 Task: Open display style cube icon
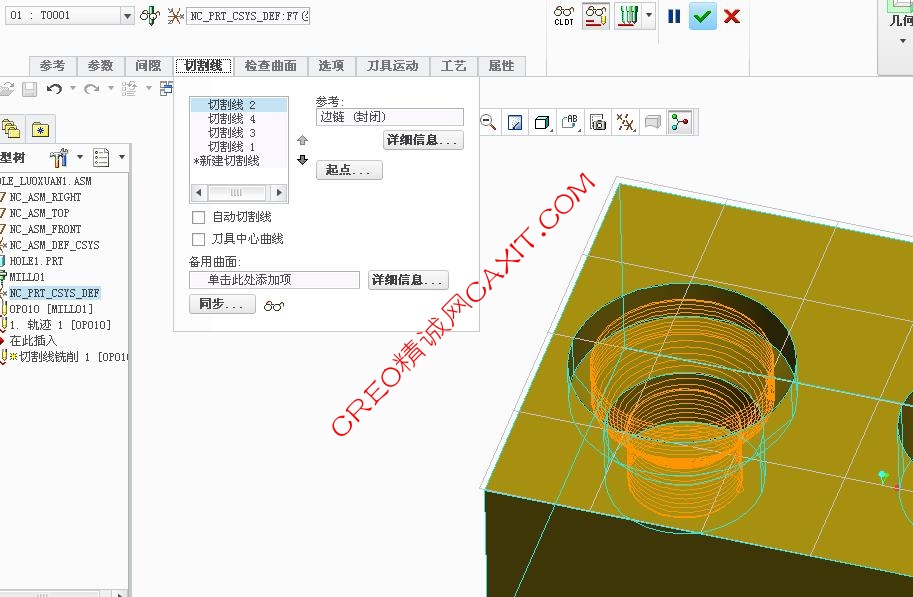click(542, 122)
